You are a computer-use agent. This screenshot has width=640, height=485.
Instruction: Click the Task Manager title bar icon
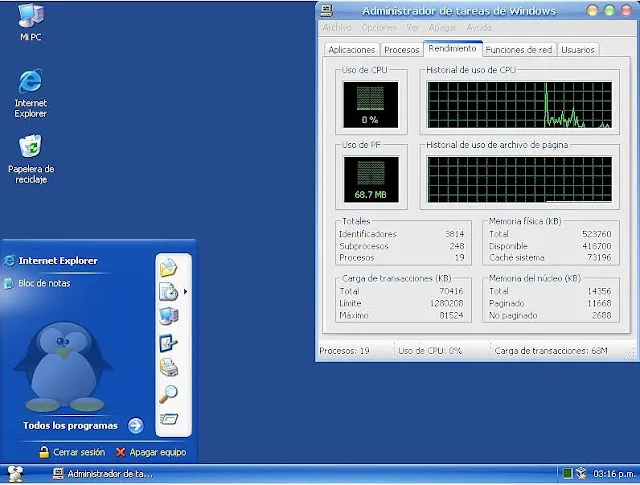[327, 11]
